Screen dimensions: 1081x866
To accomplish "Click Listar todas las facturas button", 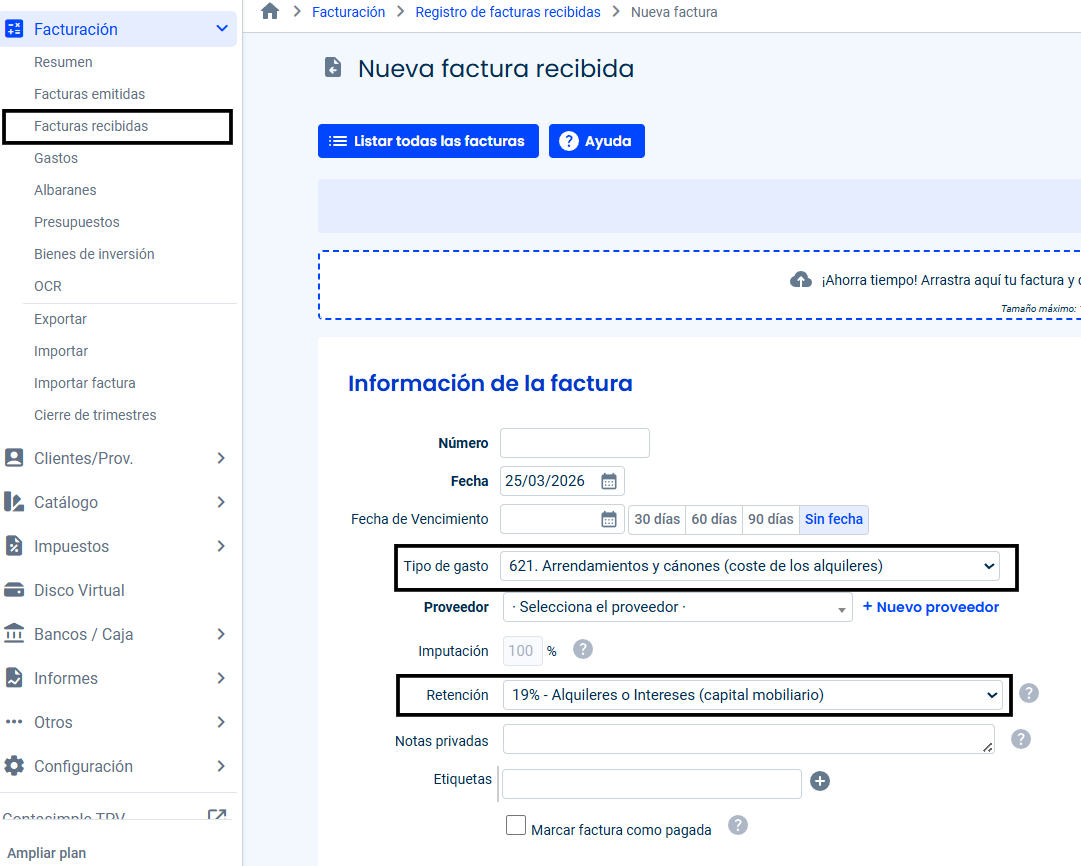I will point(428,141).
